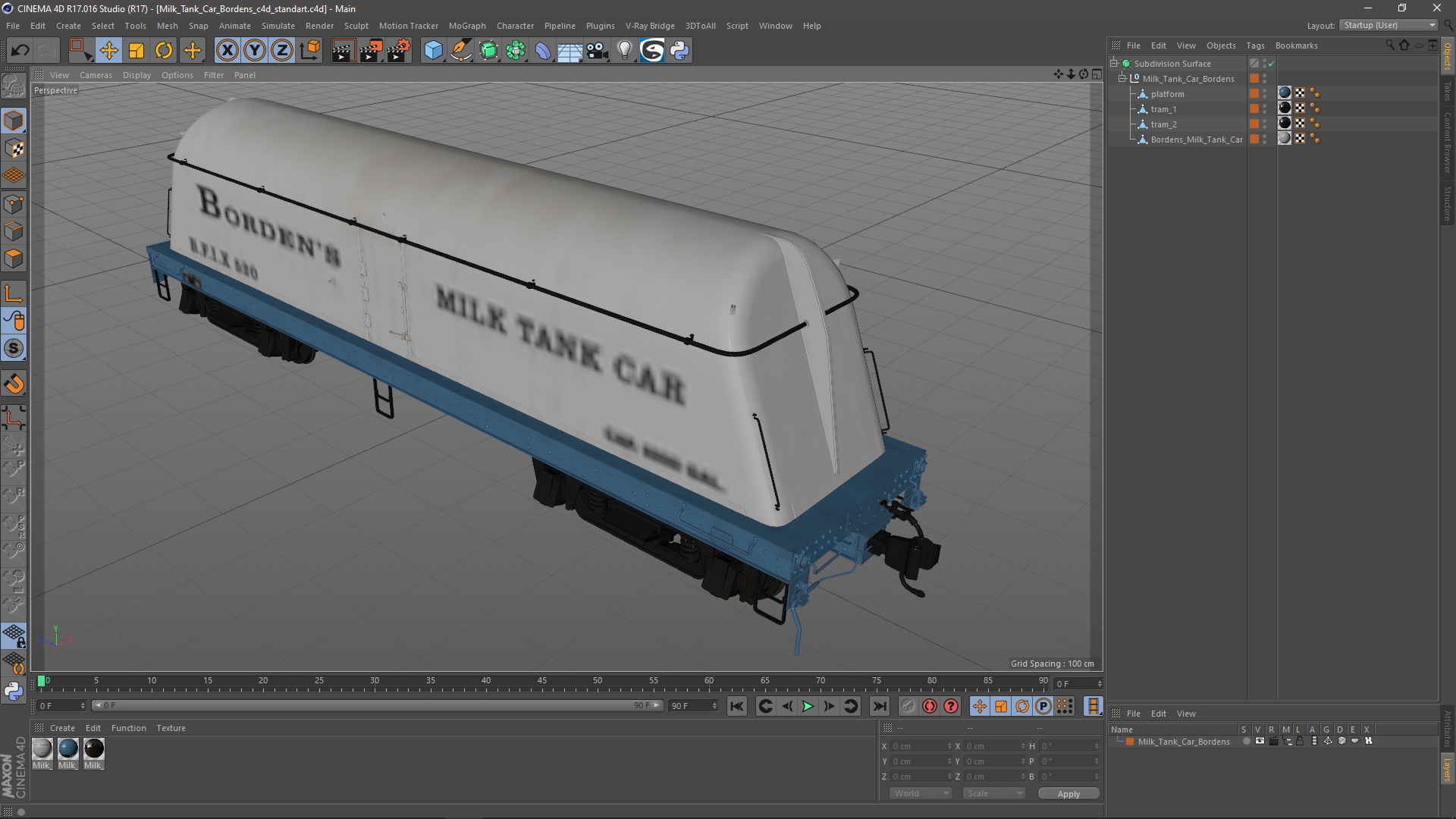Screen dimensions: 1456x819
Task: Toggle Y axis lock
Action: pyautogui.click(x=255, y=50)
